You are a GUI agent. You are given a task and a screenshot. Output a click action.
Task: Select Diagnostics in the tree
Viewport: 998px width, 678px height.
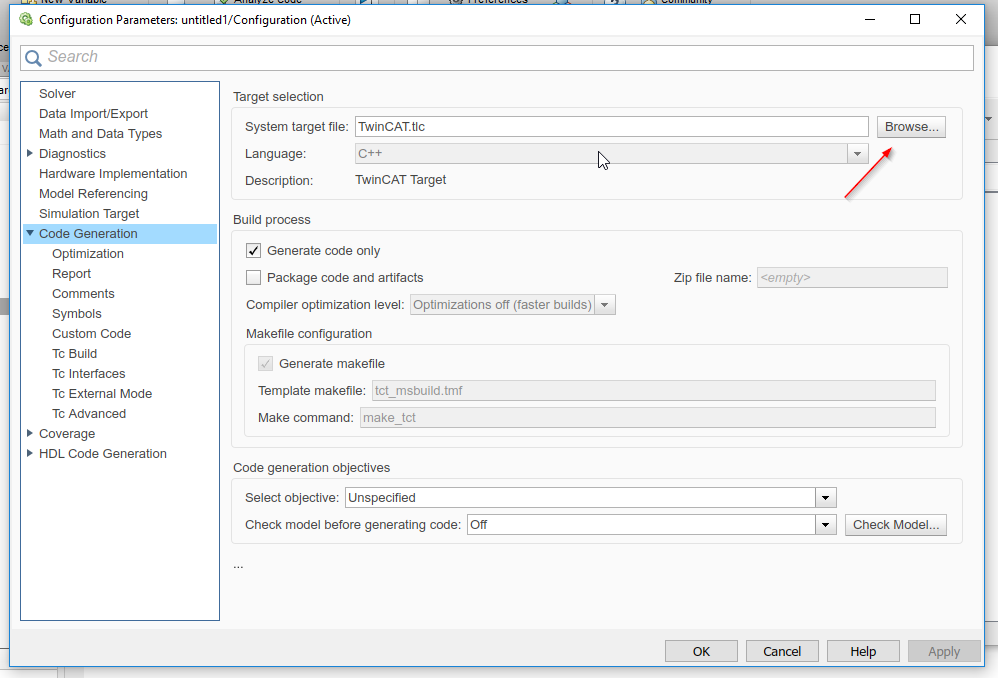(x=72, y=153)
